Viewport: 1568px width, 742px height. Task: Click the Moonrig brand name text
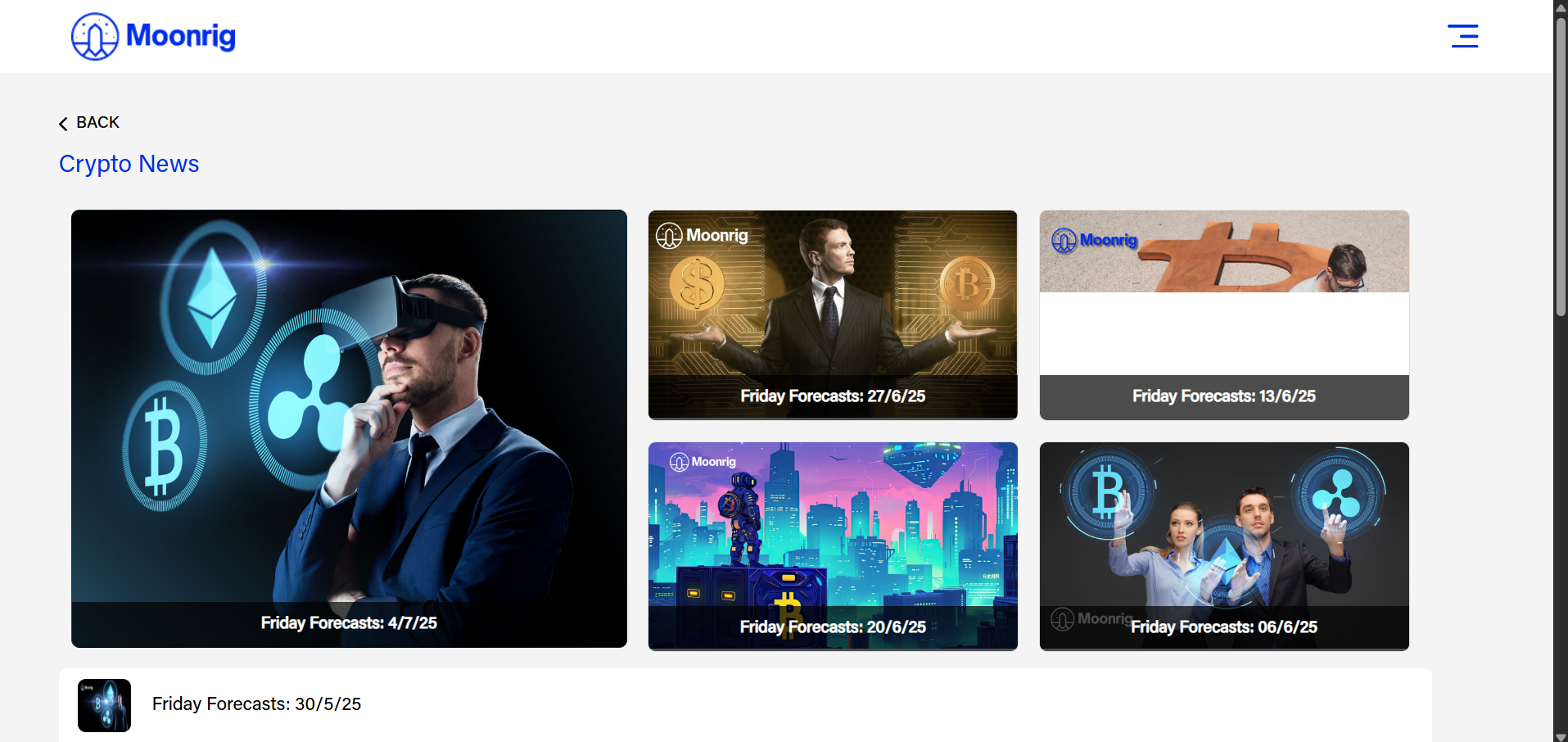(x=181, y=35)
